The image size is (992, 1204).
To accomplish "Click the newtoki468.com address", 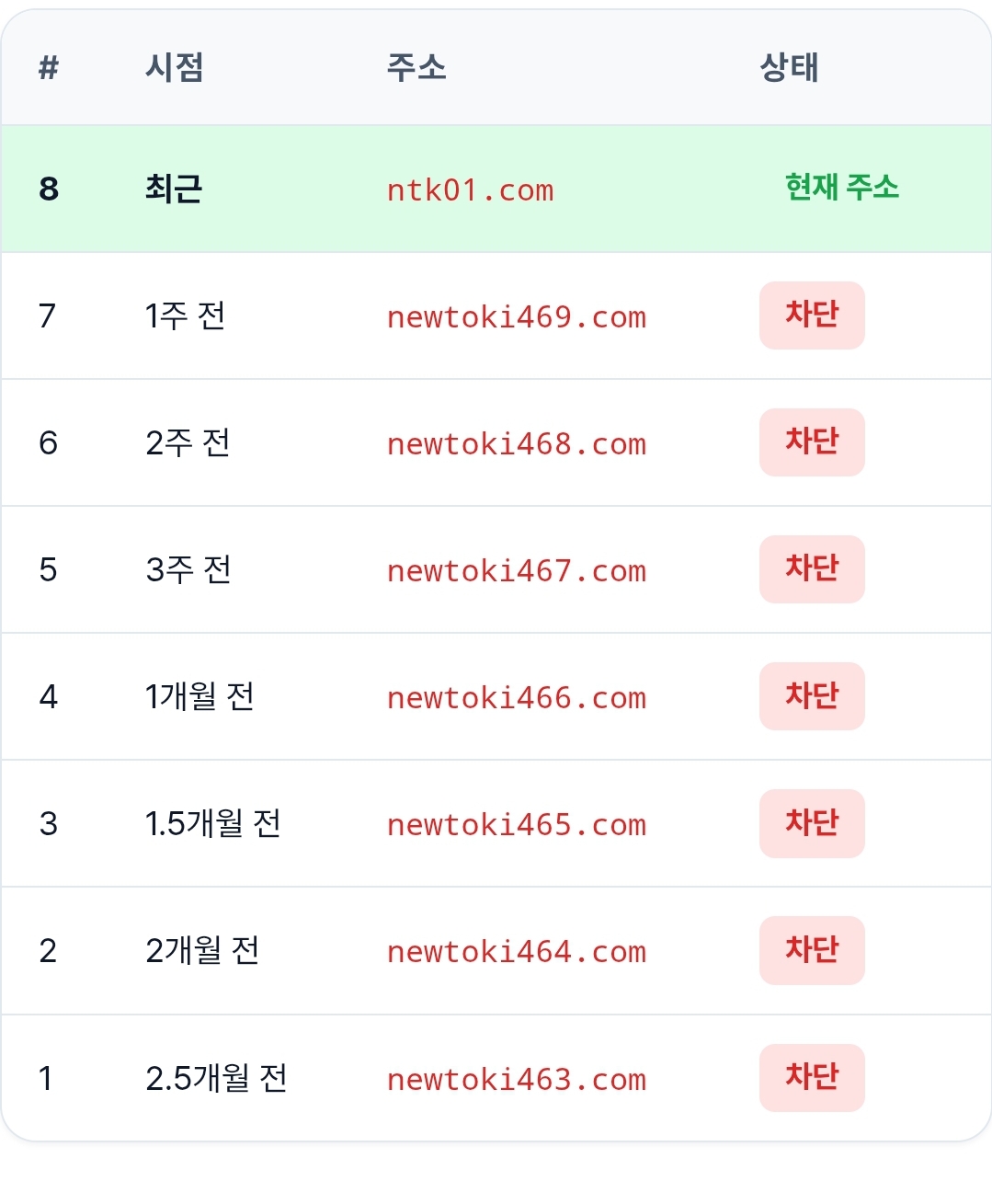I will tap(517, 443).
